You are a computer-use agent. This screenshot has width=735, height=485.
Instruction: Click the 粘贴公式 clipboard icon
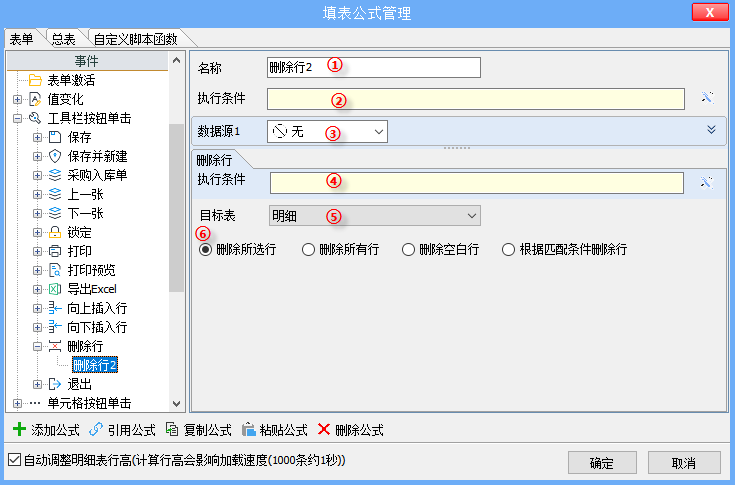pos(248,429)
